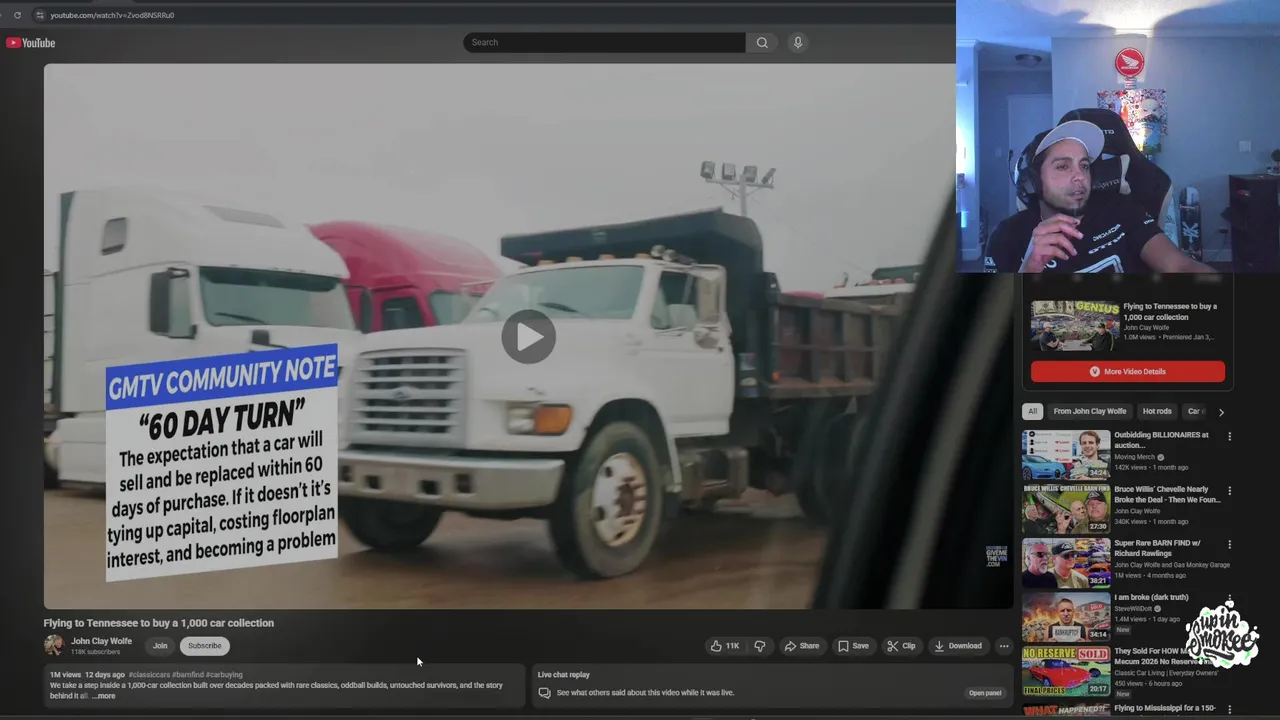
Task: Reload the page with the browser refresh icon
Action: pyautogui.click(x=17, y=15)
